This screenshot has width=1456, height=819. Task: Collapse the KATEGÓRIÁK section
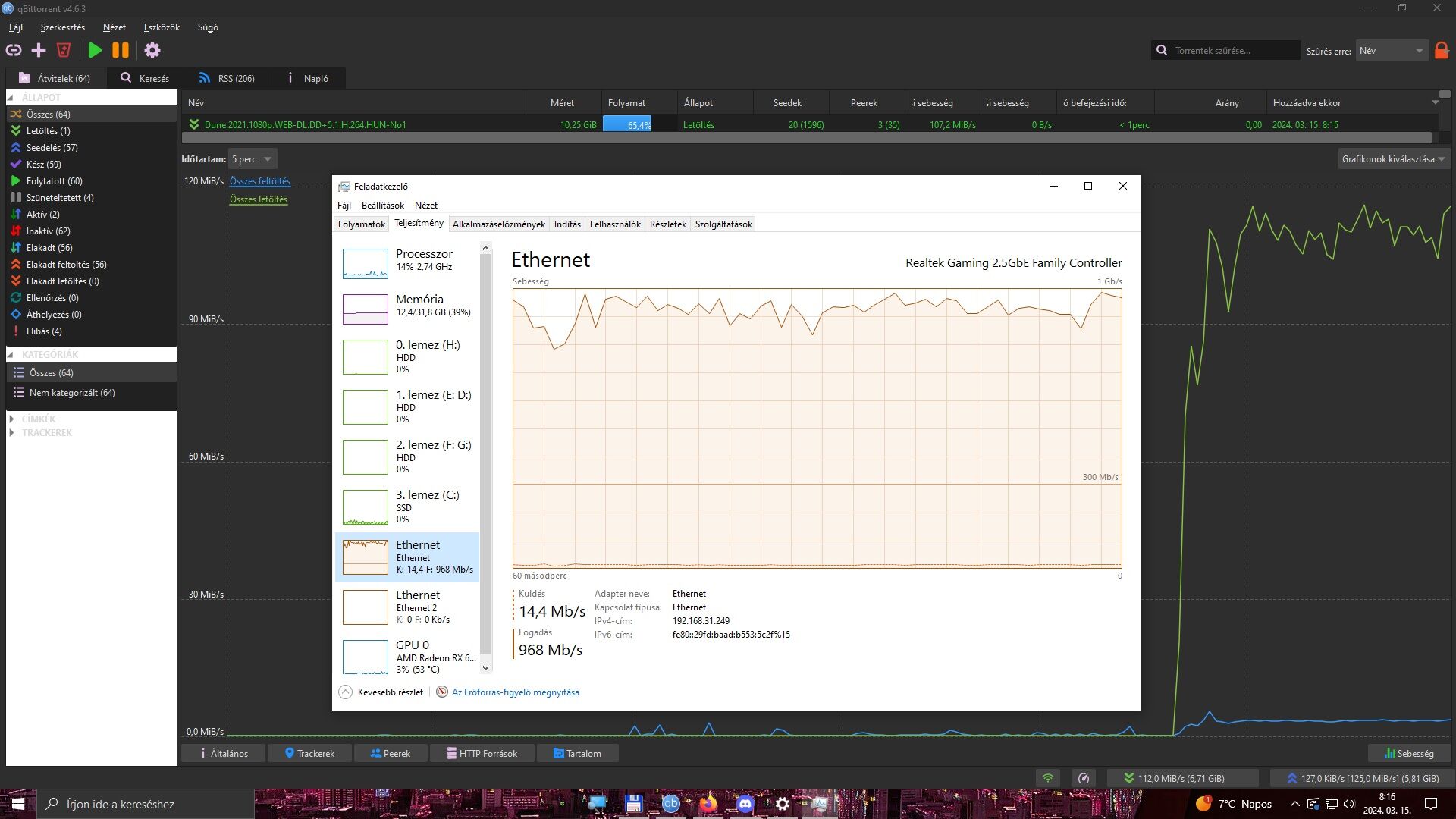tap(11, 355)
